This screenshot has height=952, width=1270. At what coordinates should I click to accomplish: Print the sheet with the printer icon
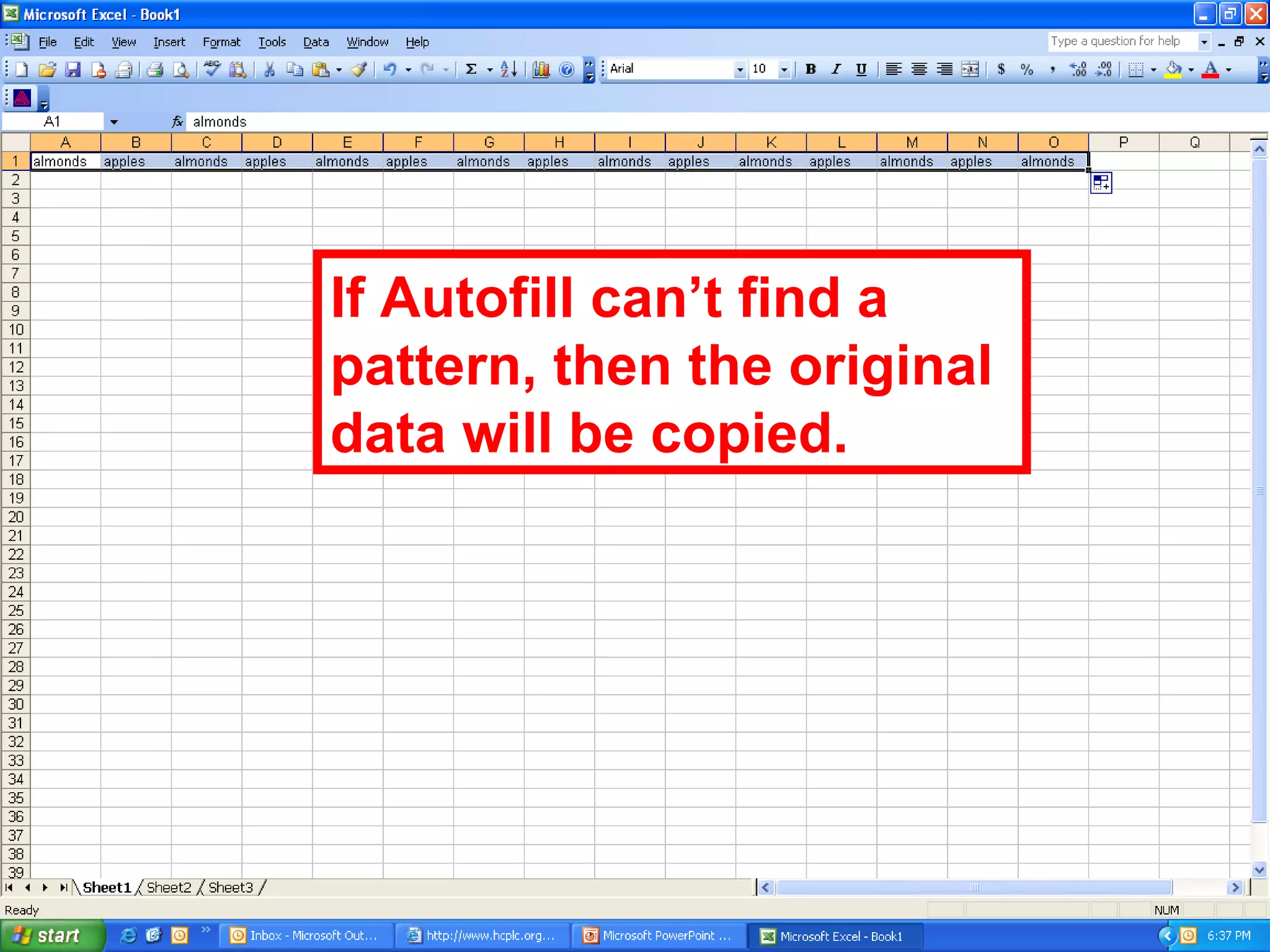click(155, 69)
